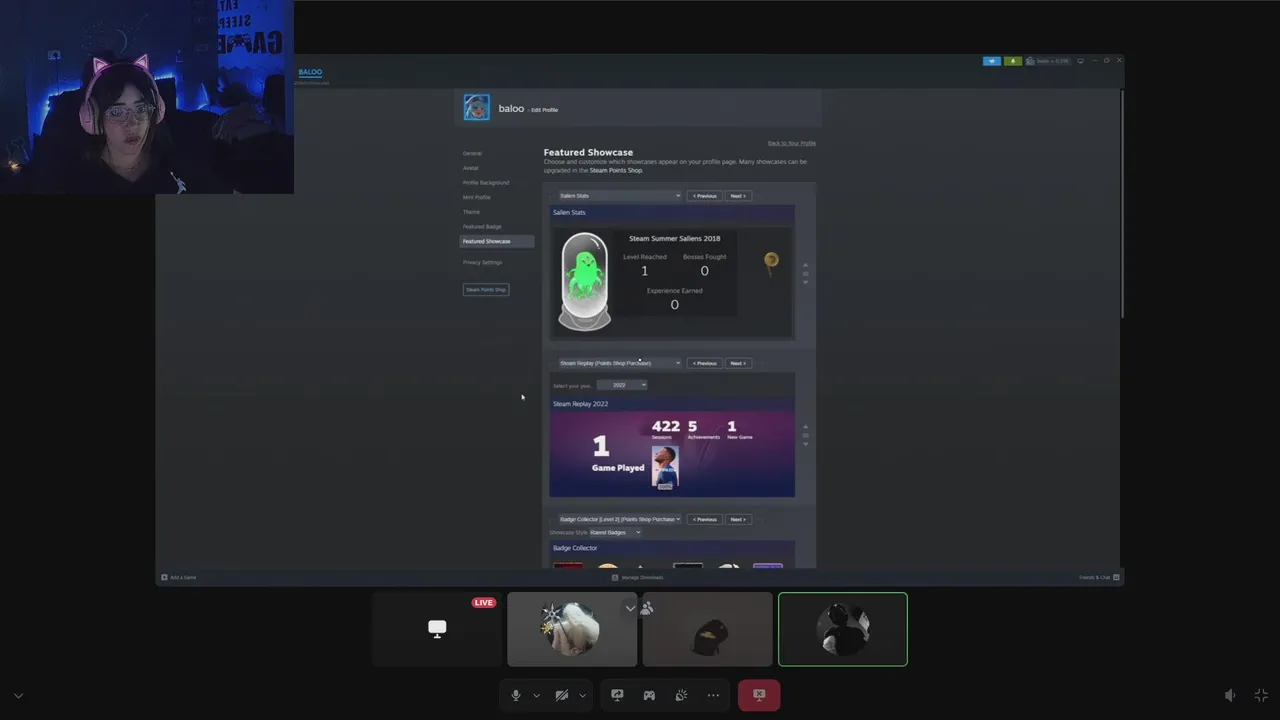Click the members icon above the tiles
Viewport: 1280px width, 720px height.
pos(647,607)
